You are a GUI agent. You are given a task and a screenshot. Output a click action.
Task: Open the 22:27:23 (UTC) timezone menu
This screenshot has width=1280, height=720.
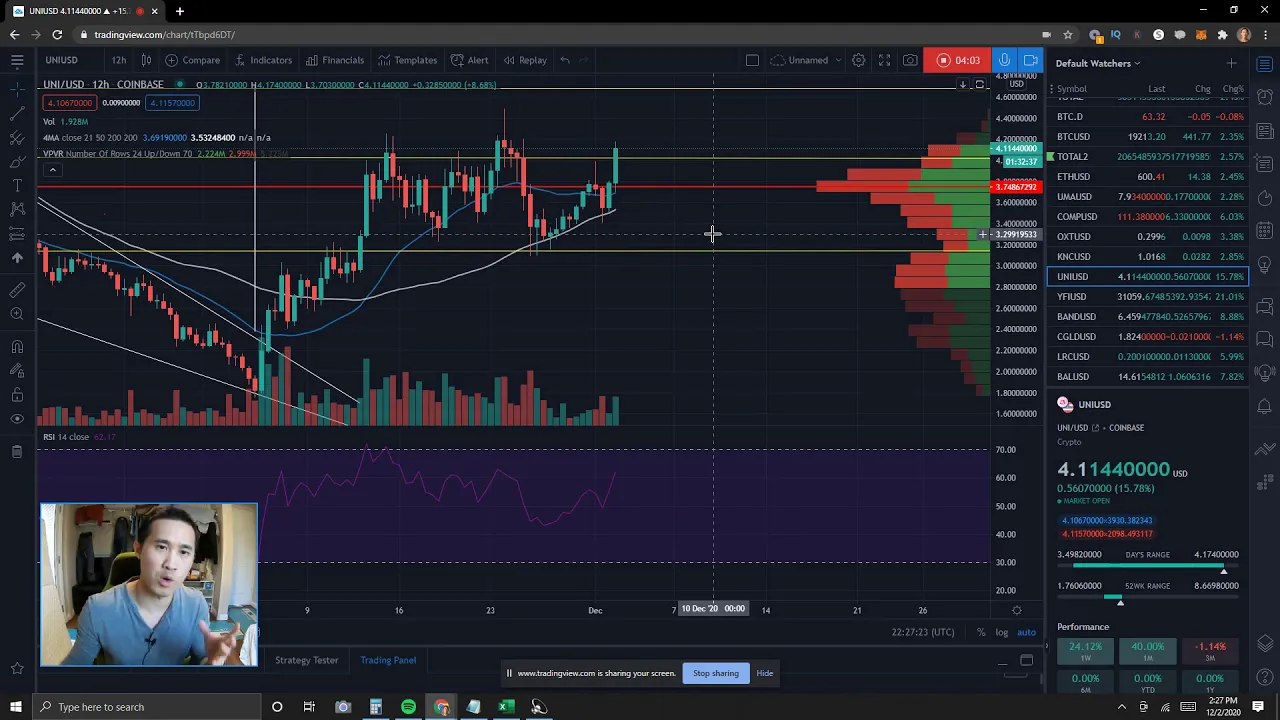click(x=925, y=632)
